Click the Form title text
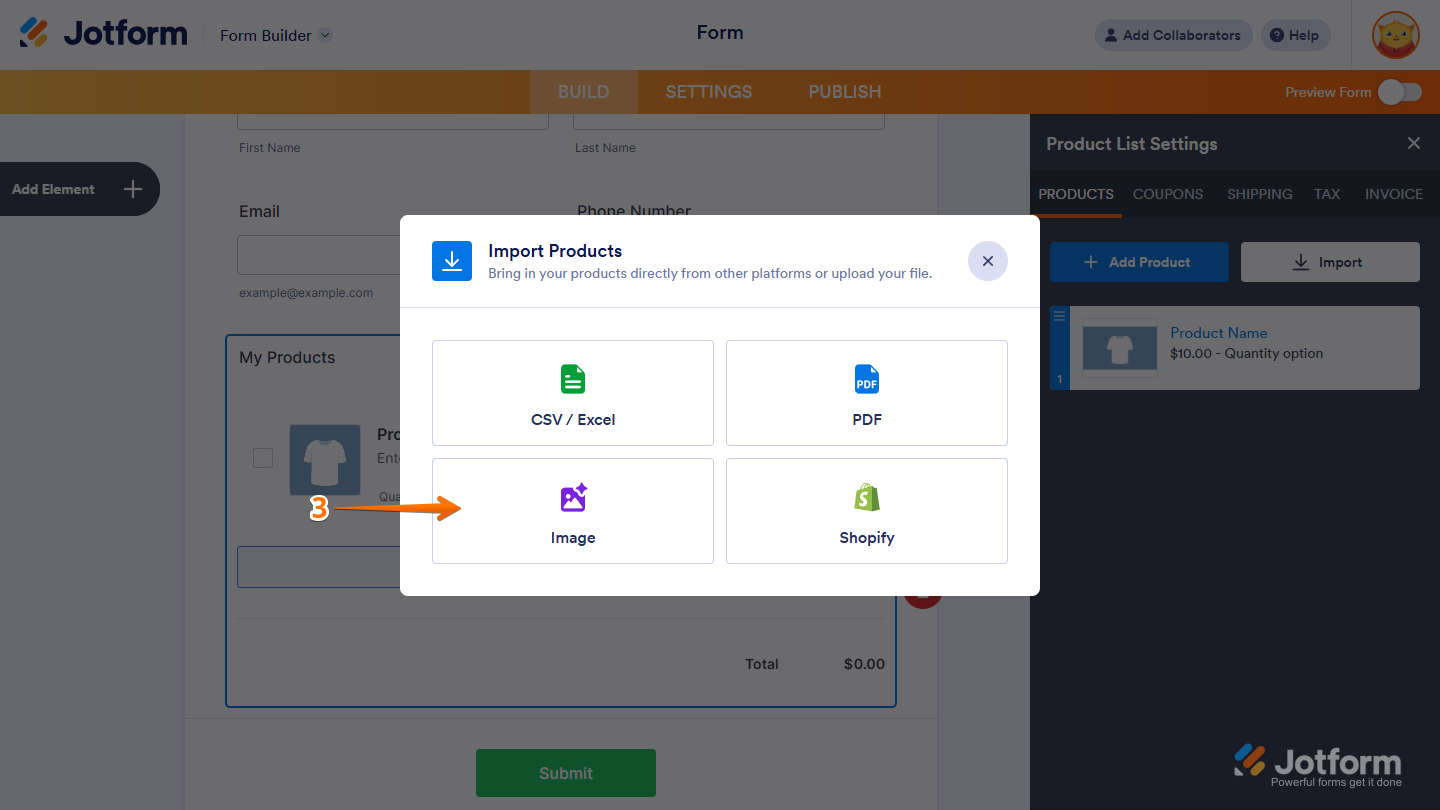Image resolution: width=1440 pixels, height=810 pixels. click(720, 33)
